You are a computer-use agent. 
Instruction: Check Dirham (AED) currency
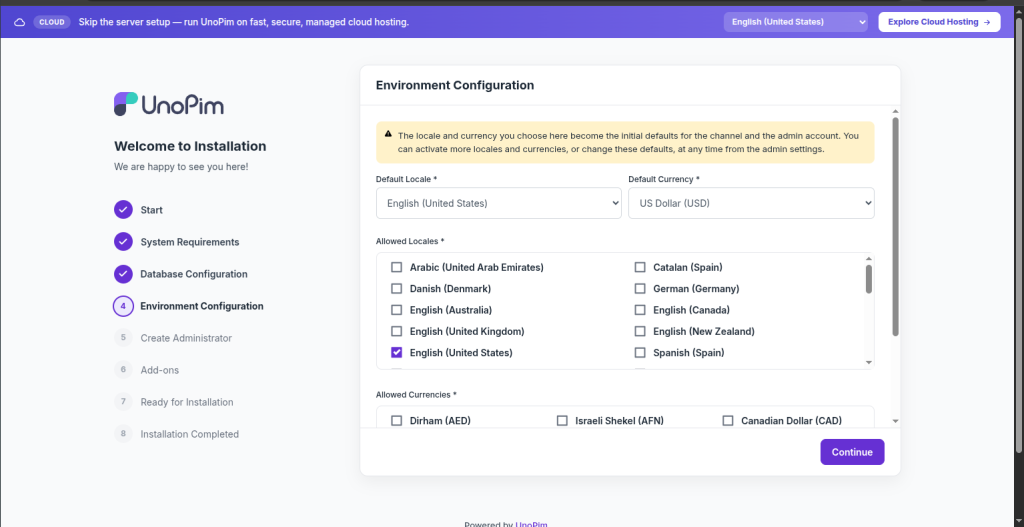(x=396, y=421)
